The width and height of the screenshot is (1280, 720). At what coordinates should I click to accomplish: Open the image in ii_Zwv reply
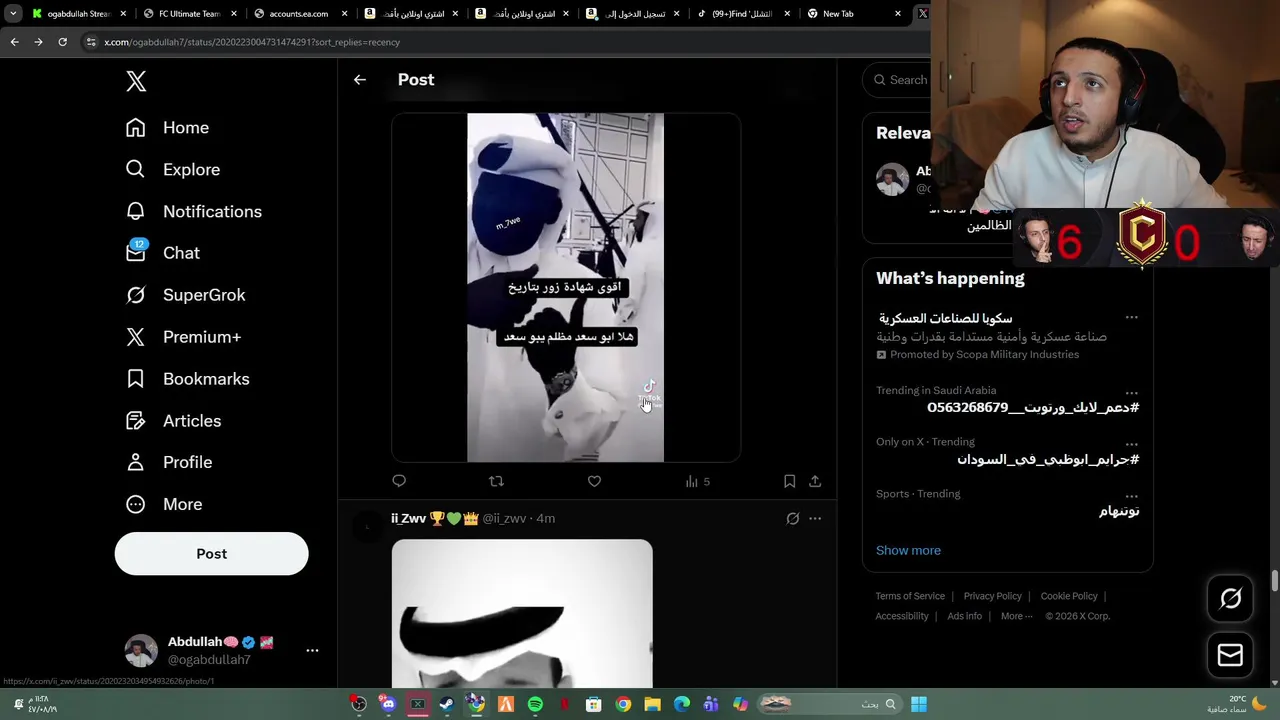tap(522, 613)
